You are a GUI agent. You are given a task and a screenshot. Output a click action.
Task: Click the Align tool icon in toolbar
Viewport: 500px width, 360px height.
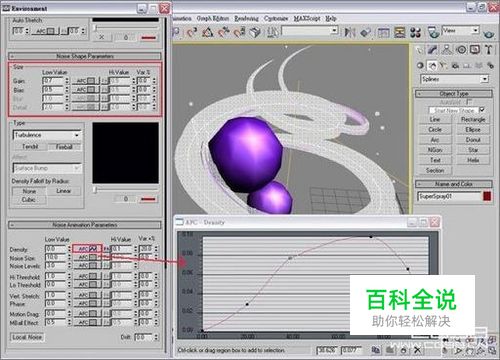(x=366, y=32)
